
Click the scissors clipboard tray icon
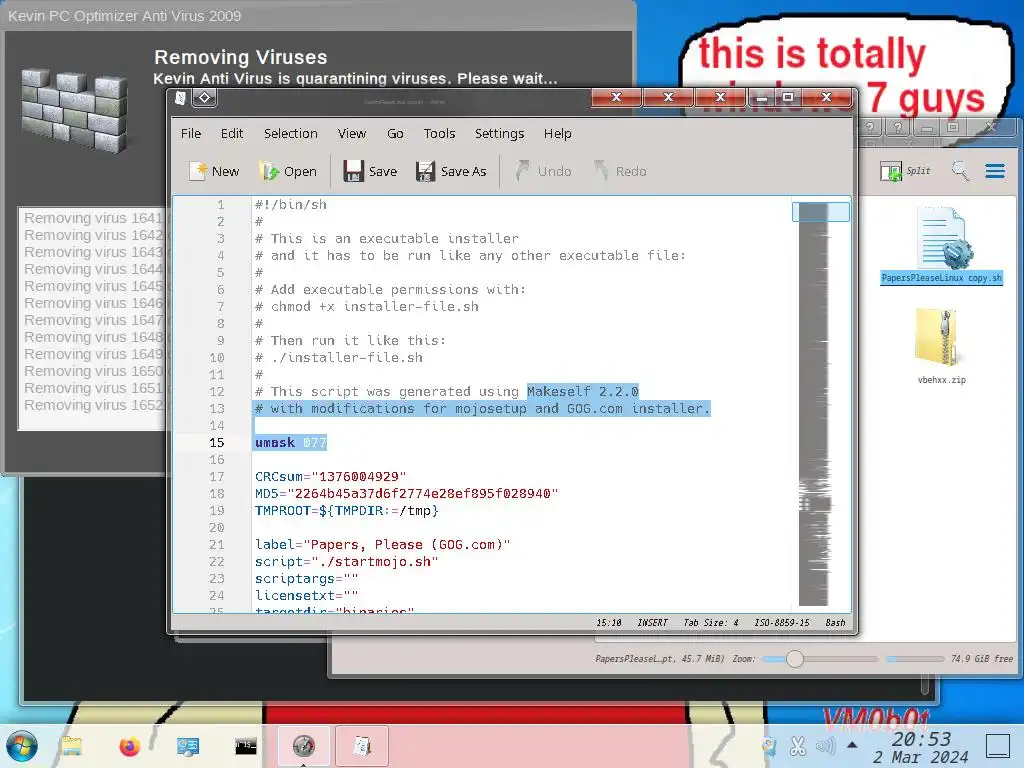pos(797,746)
